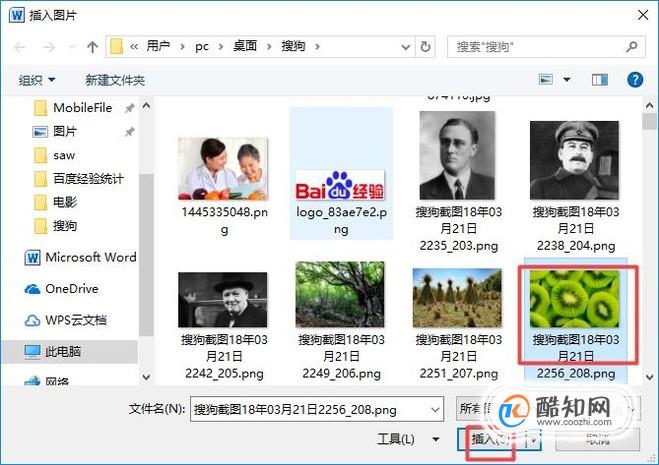Click 新建文件夹 button
659x465 pixels.
pyautogui.click(x=115, y=80)
